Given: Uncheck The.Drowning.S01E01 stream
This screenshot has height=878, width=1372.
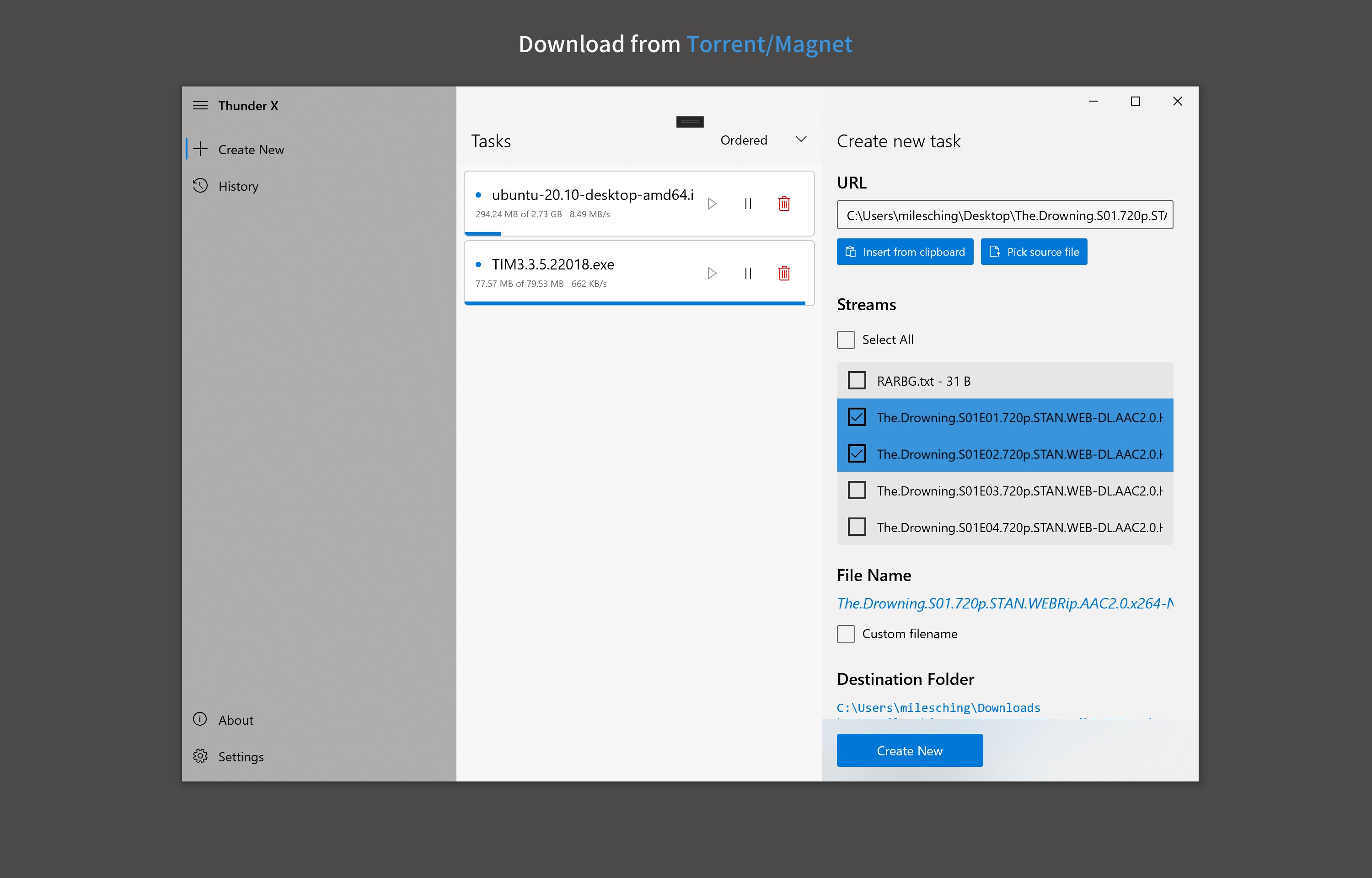Looking at the screenshot, I should (x=857, y=417).
